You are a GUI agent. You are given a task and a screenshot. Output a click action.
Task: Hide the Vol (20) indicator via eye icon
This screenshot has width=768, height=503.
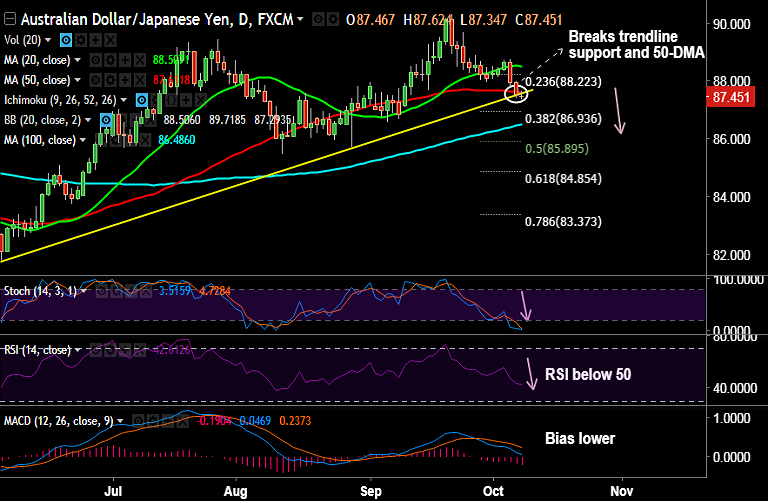[x=66, y=40]
